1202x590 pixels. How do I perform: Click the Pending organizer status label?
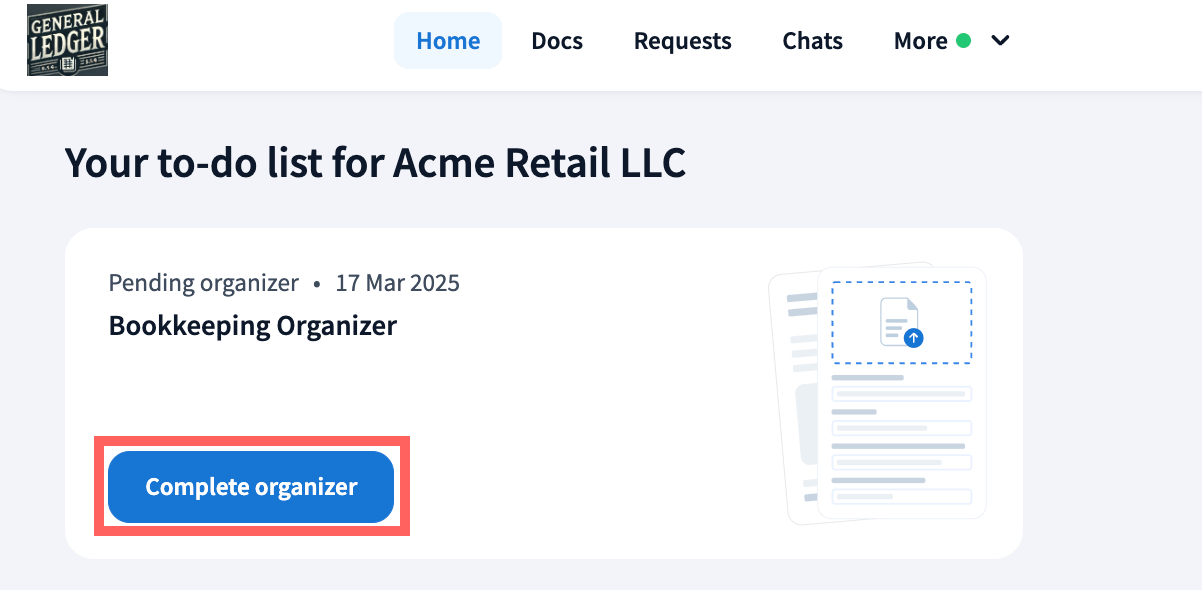tap(203, 283)
